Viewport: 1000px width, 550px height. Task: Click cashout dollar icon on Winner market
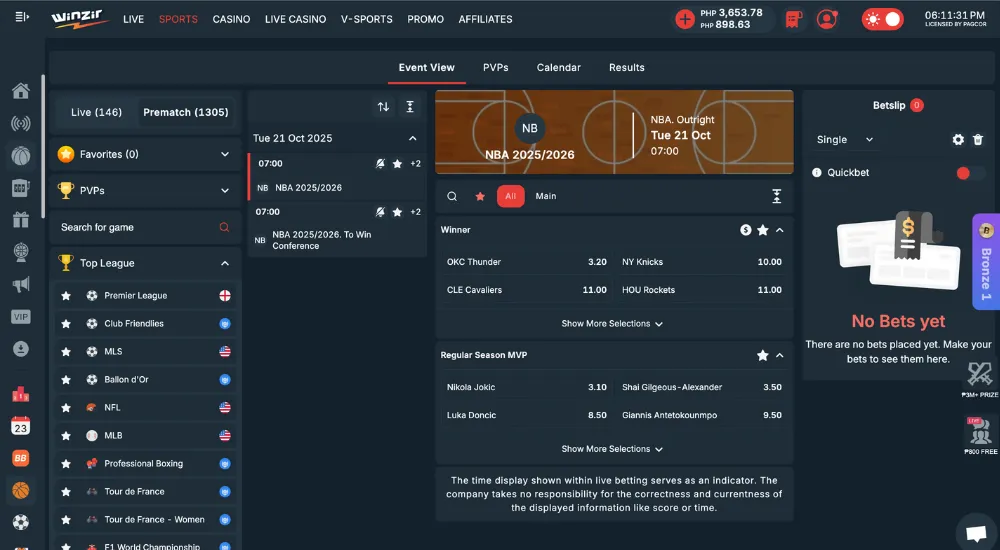(746, 230)
